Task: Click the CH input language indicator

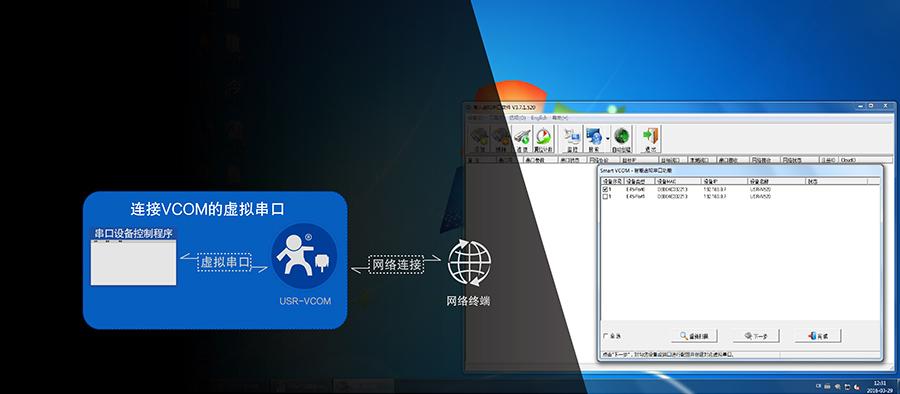Action: click(x=817, y=386)
